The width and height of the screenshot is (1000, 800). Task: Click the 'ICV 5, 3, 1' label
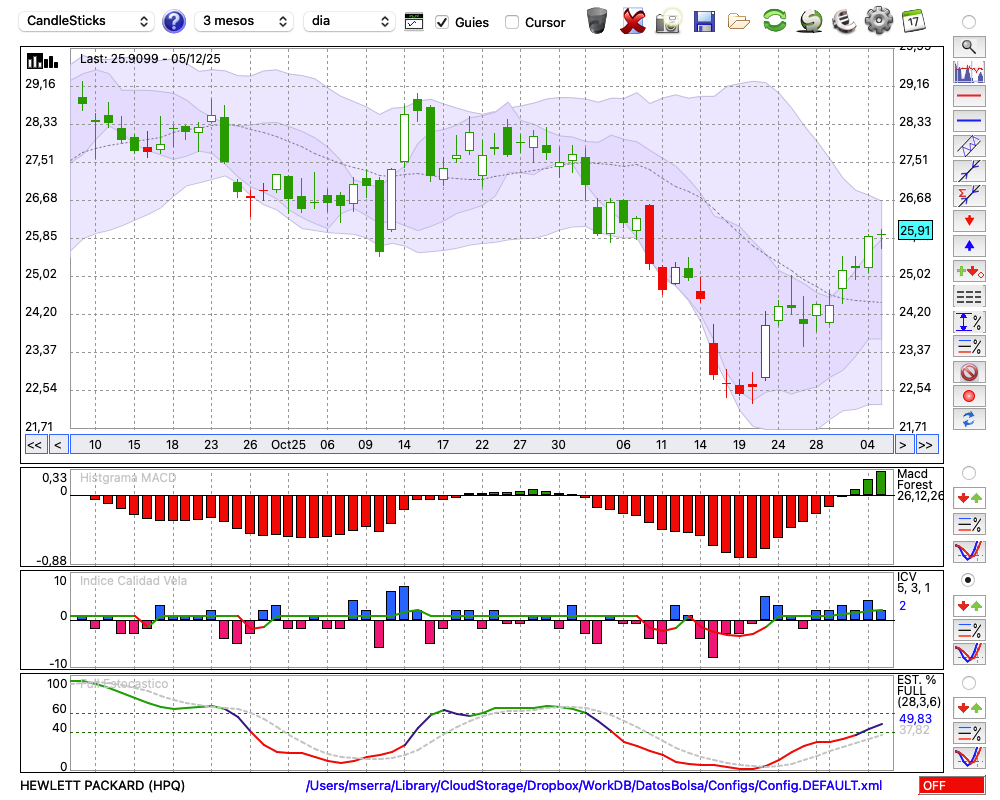point(913,582)
